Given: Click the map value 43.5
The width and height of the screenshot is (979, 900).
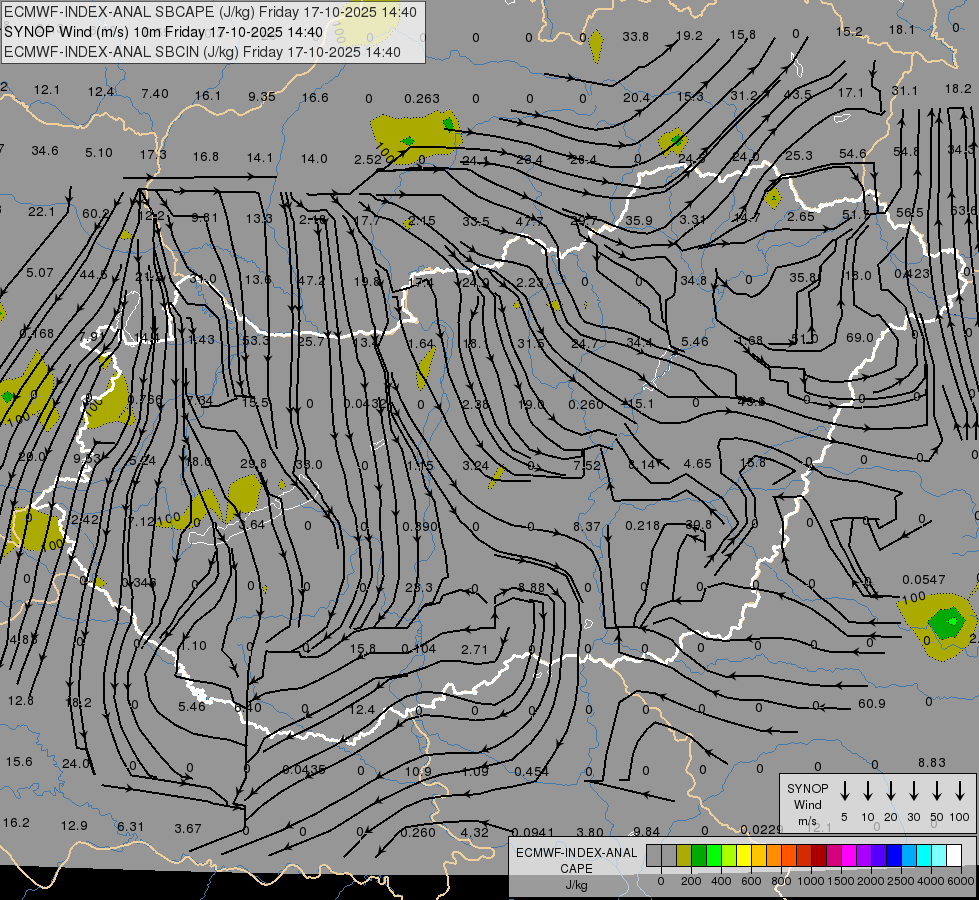Looking at the screenshot, I should click(797, 94).
